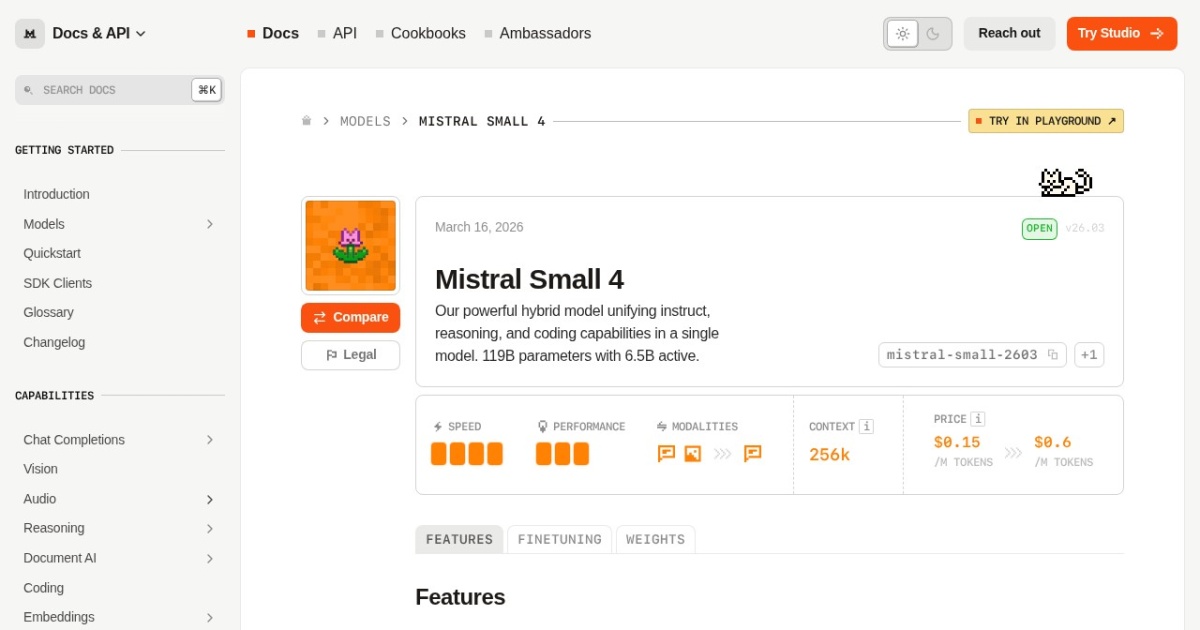The image size is (1200, 630).
Task: Expand Chat Completions chevron
Action: 210,440
